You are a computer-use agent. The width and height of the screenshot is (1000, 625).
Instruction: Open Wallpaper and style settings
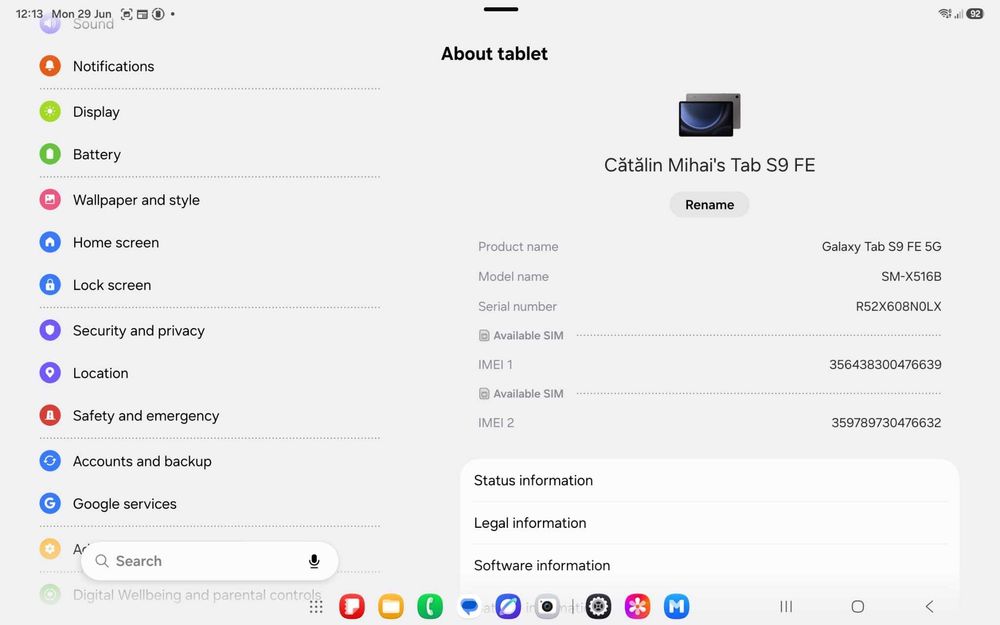click(x=209, y=200)
